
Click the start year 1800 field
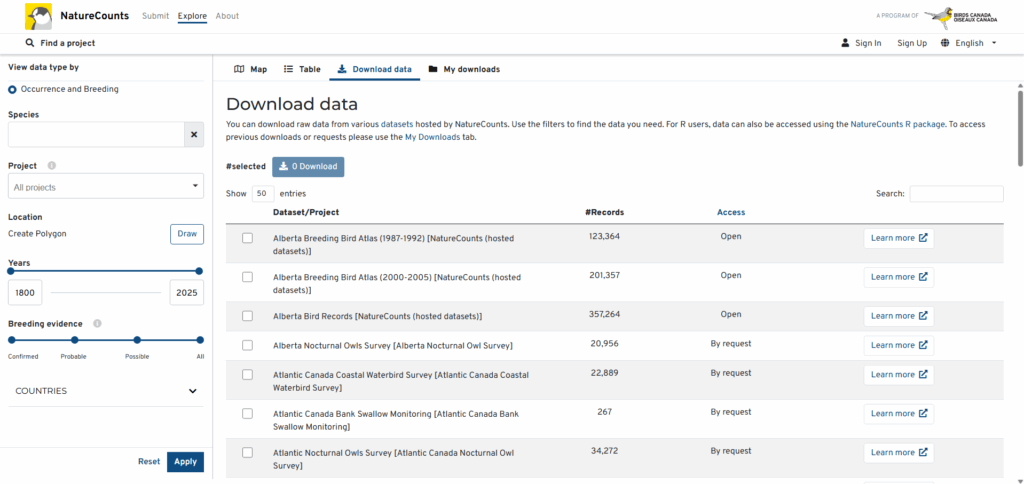[25, 293]
